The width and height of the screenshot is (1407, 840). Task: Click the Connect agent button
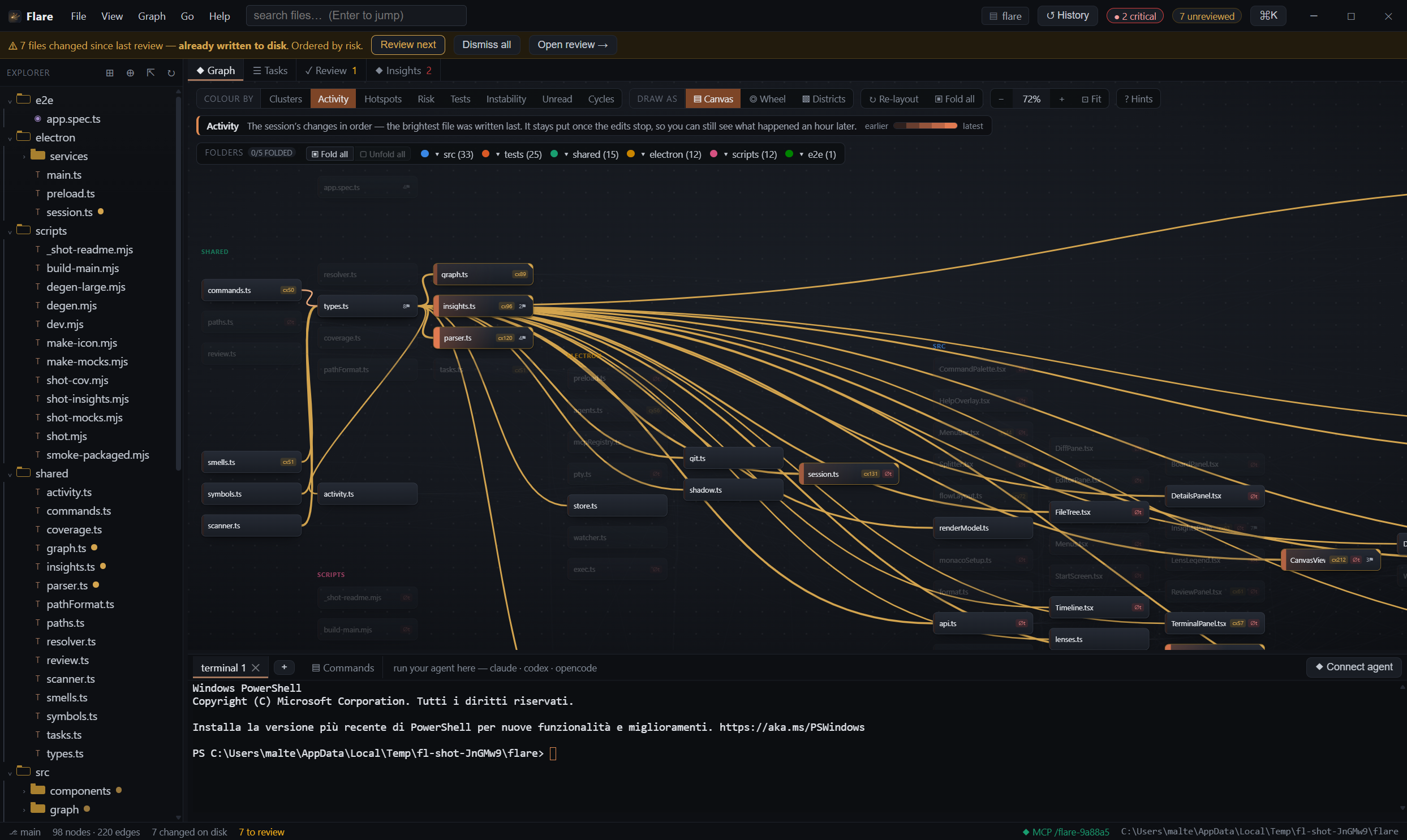[1354, 667]
